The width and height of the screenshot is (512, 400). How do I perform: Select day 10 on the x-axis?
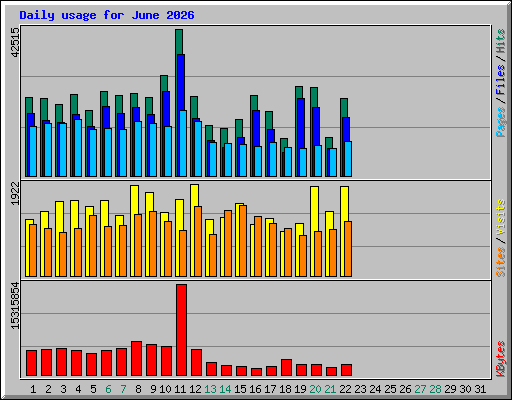click(x=165, y=389)
